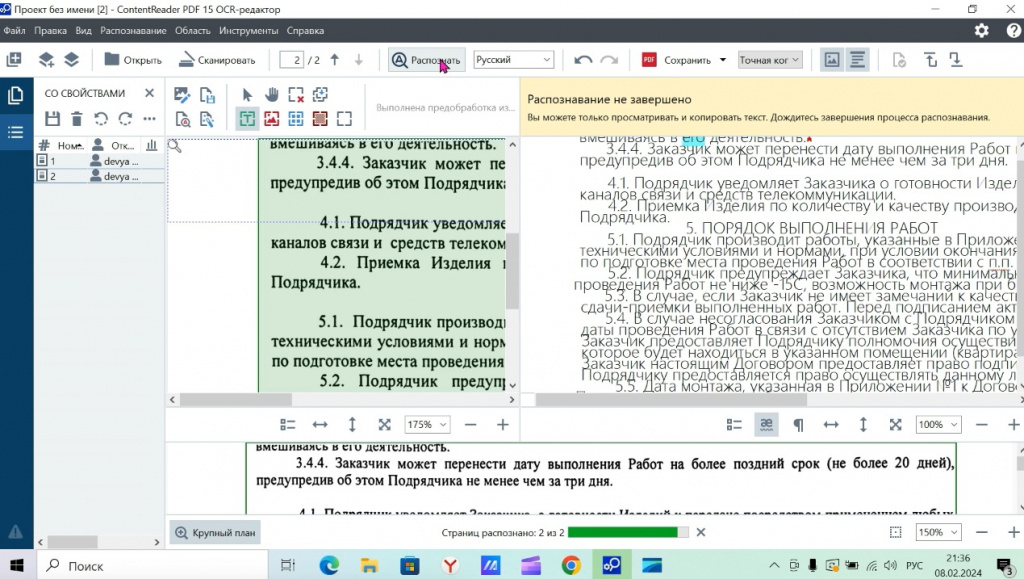The height and width of the screenshot is (579, 1024).
Task: Open the help question mark icon
Action: tap(1014, 31)
